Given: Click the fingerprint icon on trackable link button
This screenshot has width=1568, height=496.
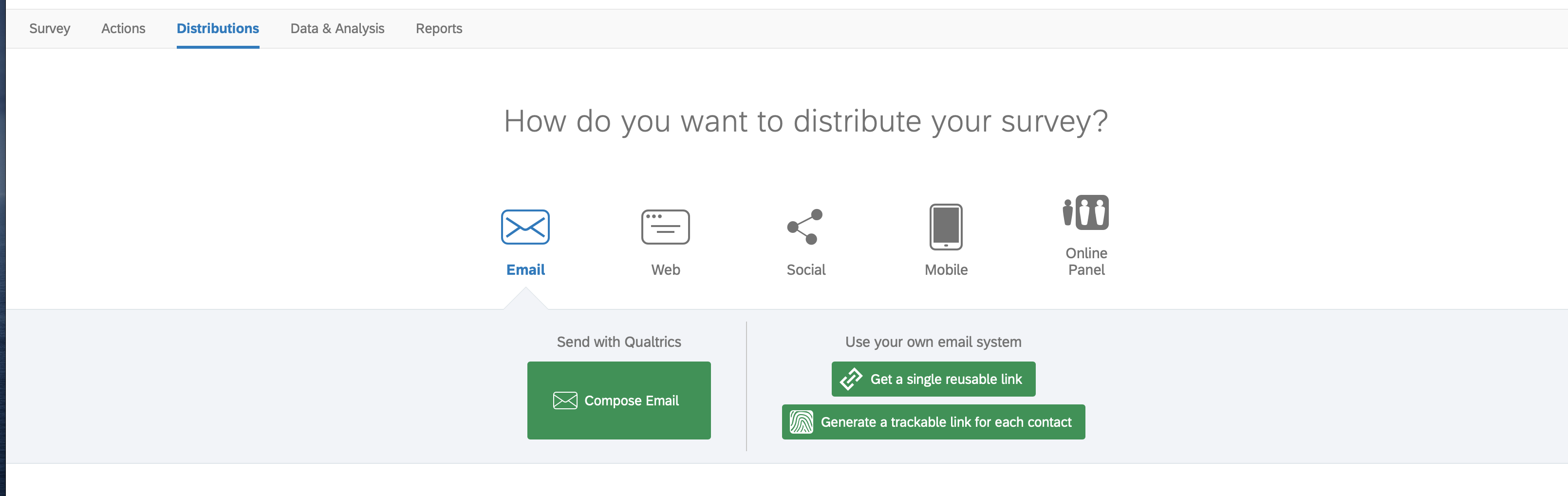Looking at the screenshot, I should pos(801,421).
